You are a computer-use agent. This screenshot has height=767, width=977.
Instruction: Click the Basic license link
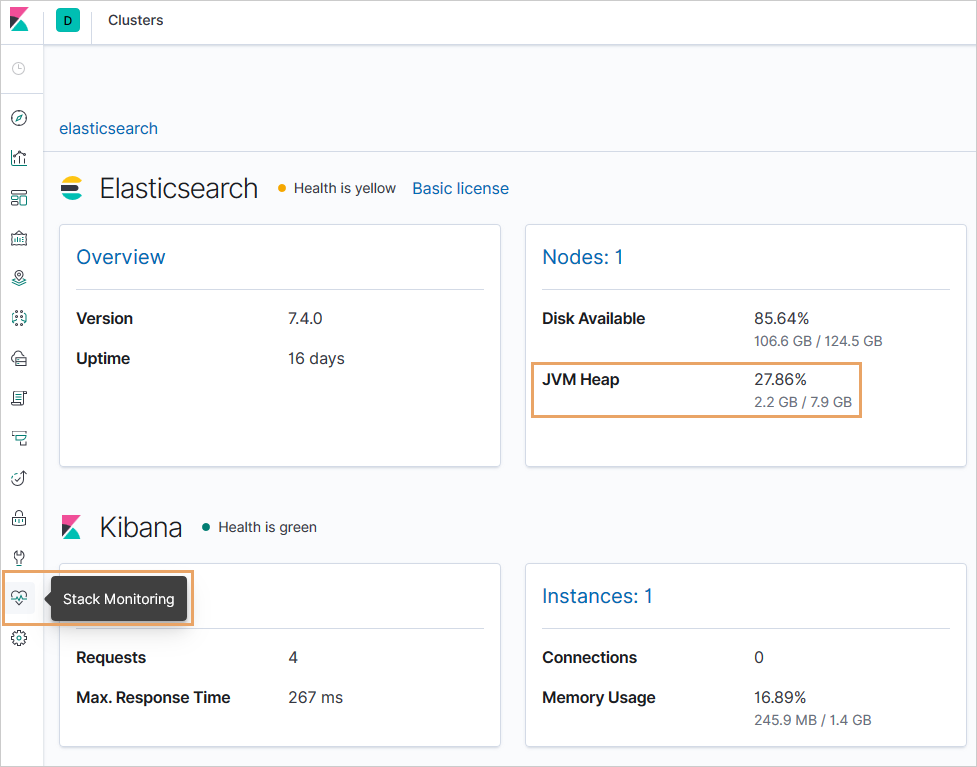click(460, 188)
